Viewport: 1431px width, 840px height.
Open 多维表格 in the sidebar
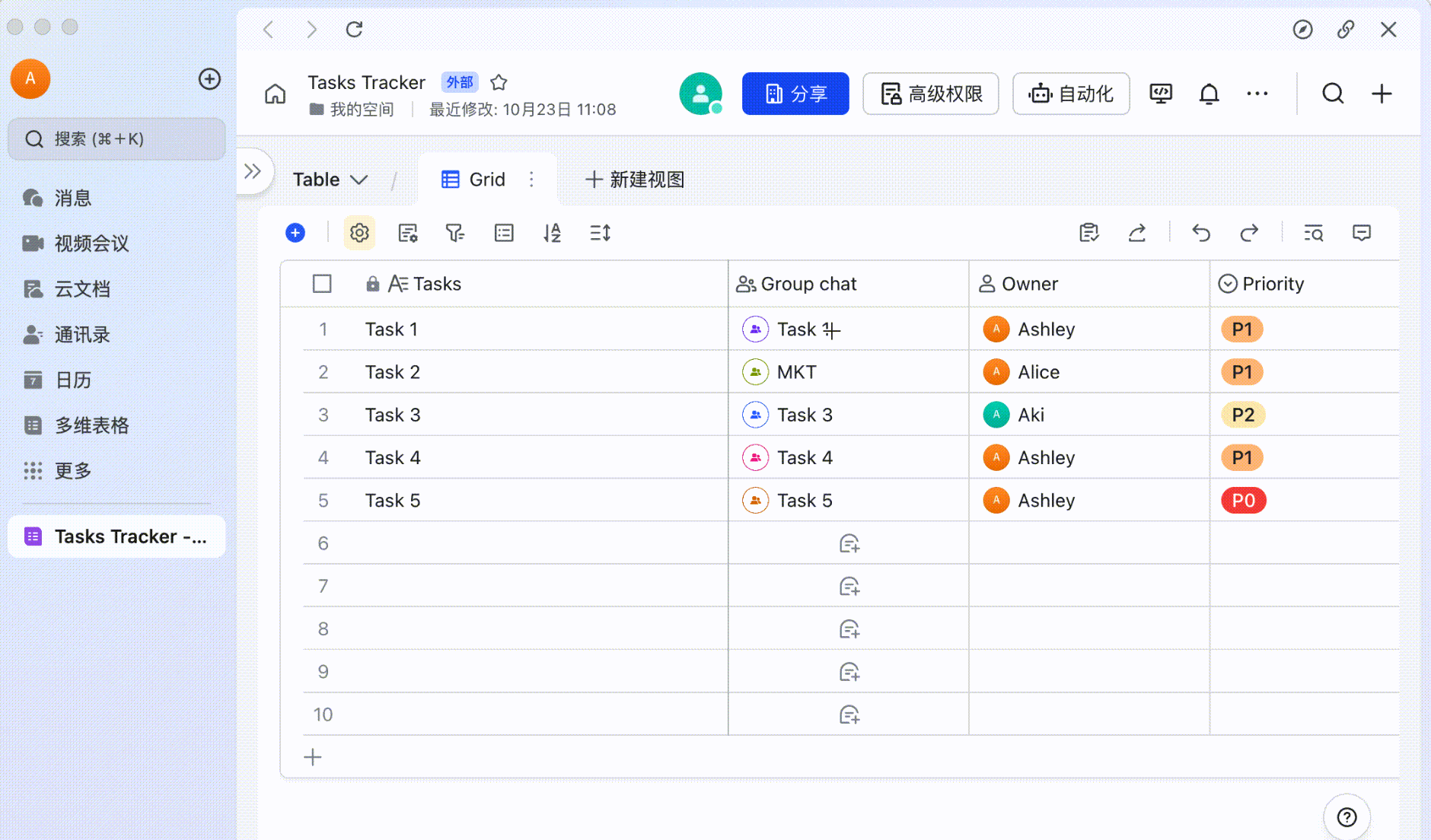pos(91,425)
